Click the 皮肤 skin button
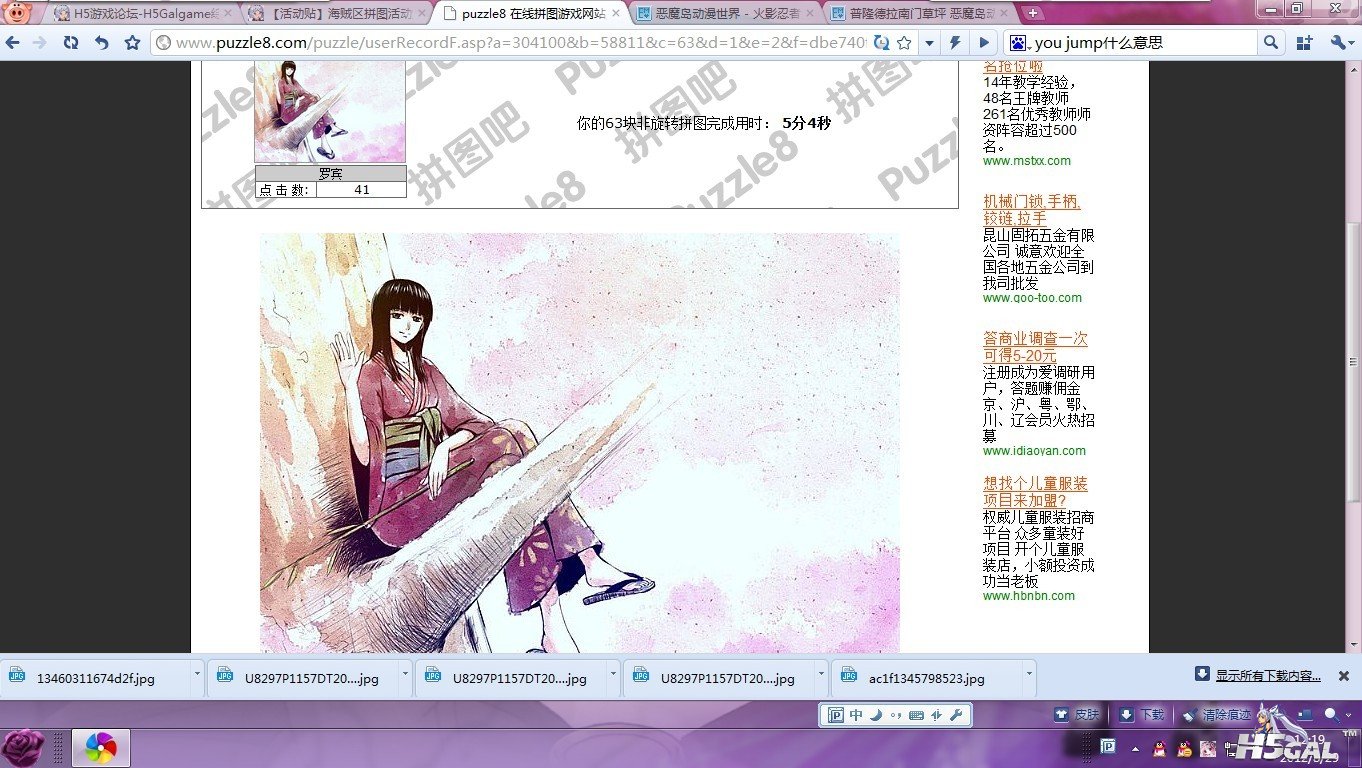The height and width of the screenshot is (768, 1362). [1077, 714]
